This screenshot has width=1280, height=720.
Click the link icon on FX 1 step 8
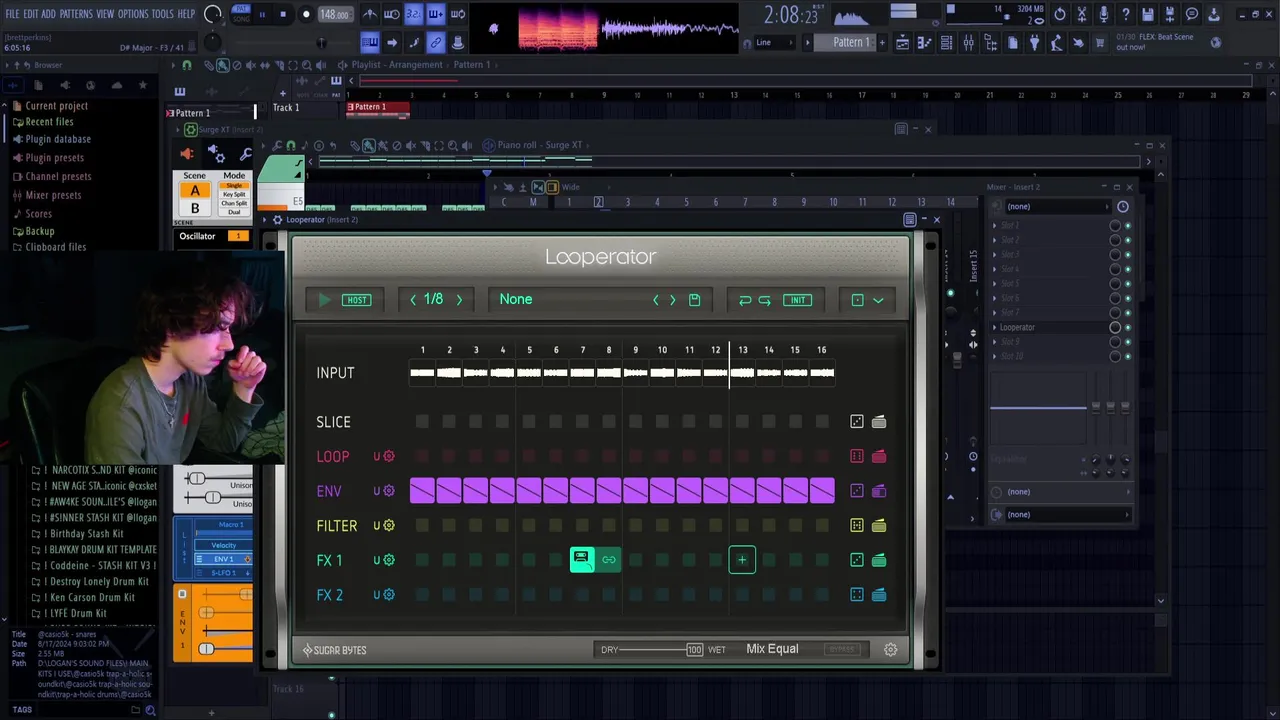[x=609, y=560]
